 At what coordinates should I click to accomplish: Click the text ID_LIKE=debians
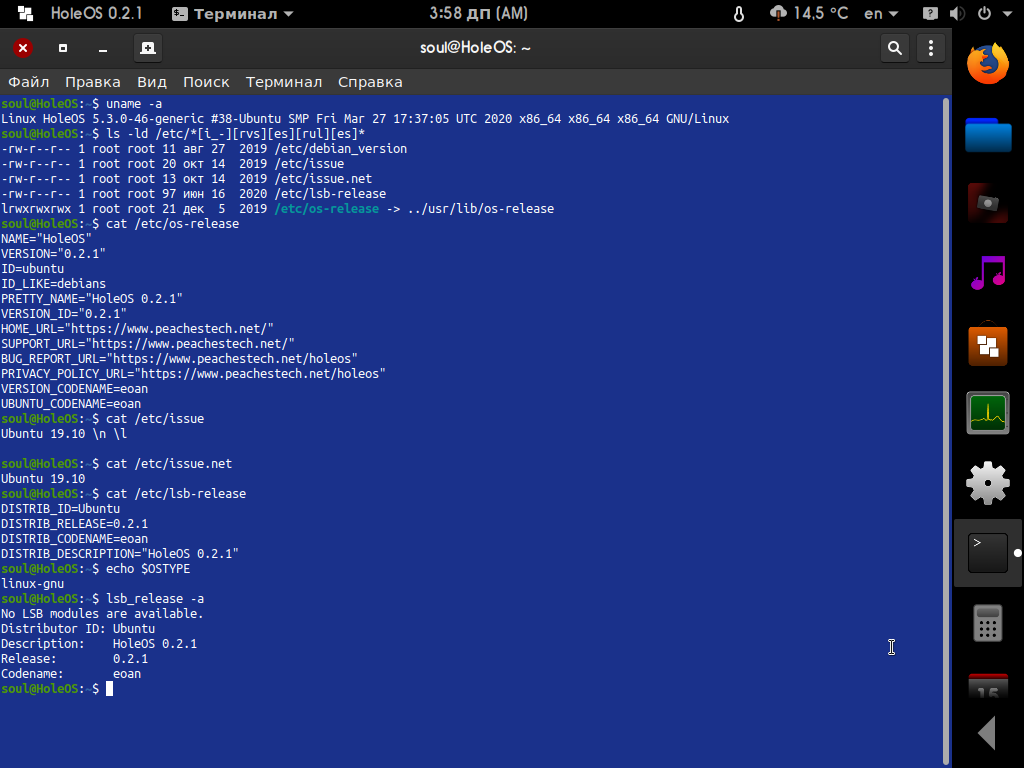54,284
